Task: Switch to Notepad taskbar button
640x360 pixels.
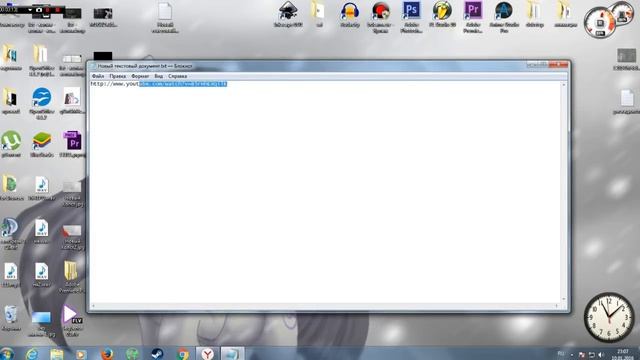Action: pos(233,354)
